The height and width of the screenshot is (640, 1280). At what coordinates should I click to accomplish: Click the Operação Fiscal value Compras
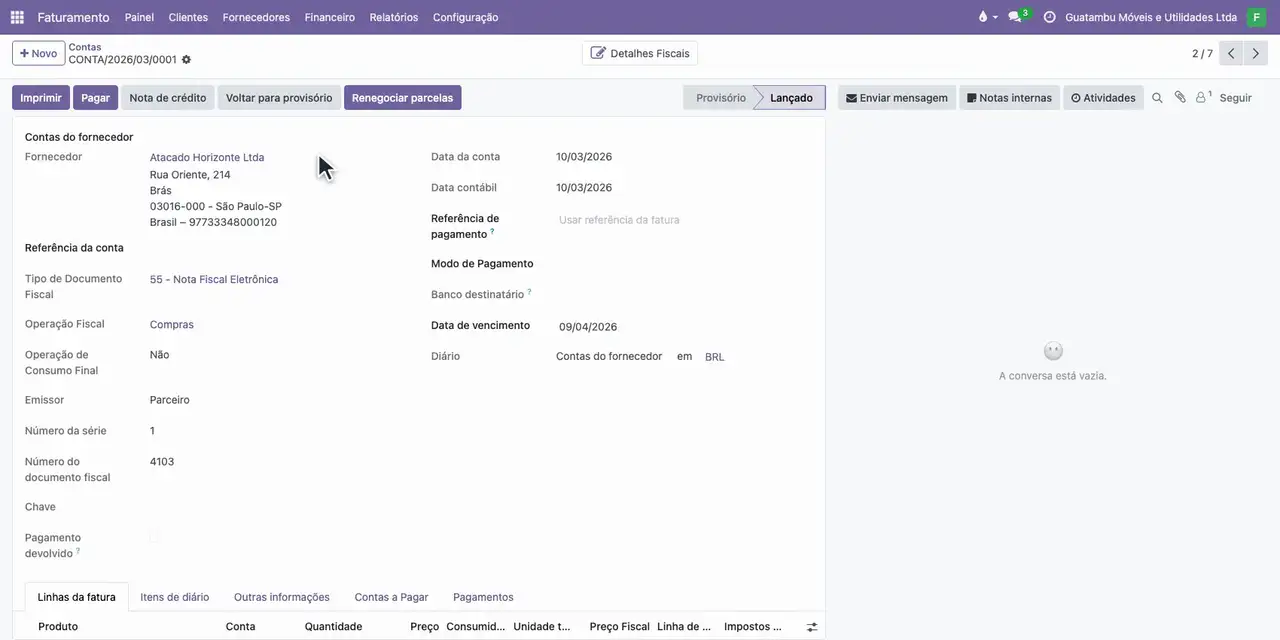point(172,325)
